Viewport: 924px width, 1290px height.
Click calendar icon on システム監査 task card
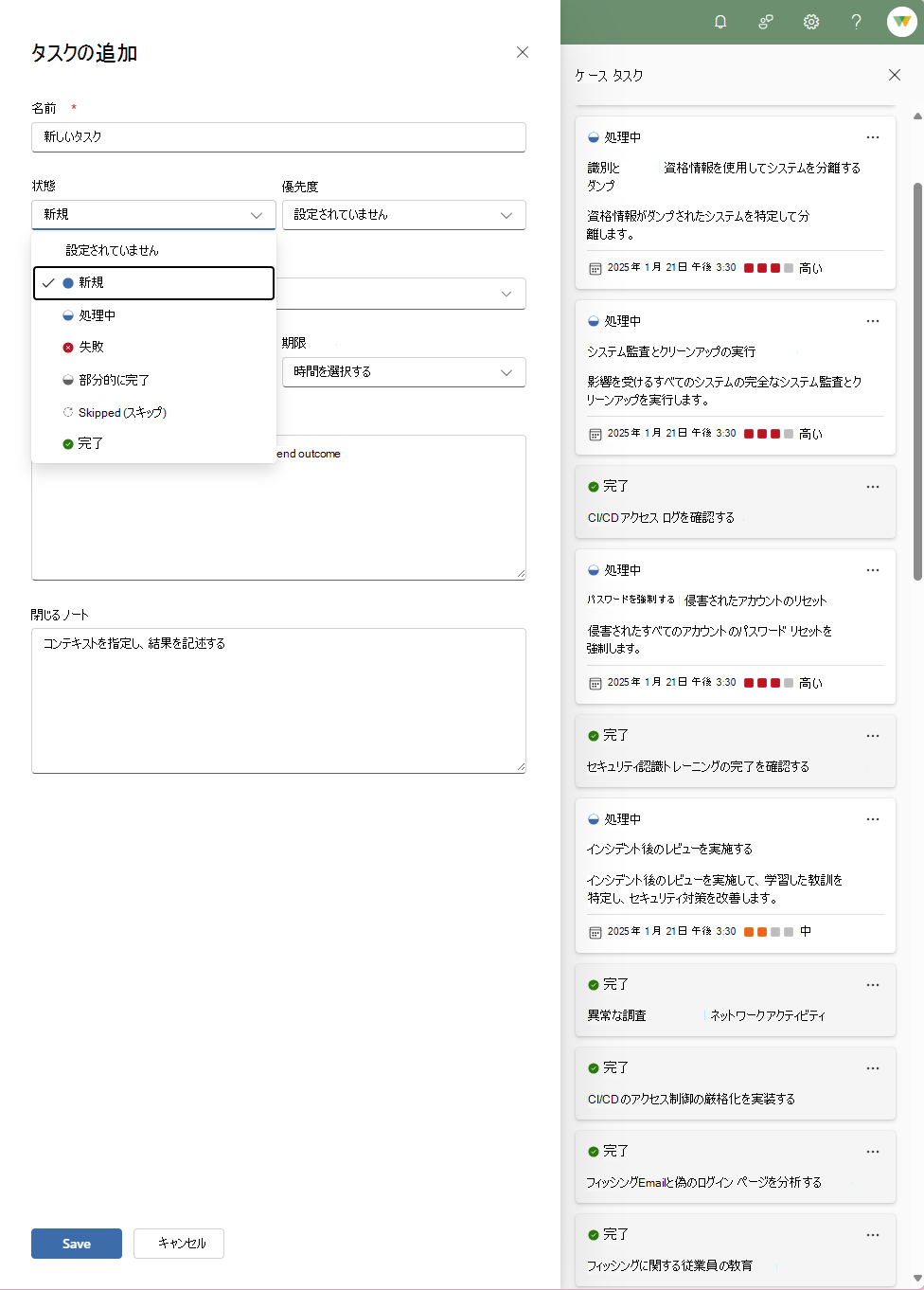click(595, 435)
